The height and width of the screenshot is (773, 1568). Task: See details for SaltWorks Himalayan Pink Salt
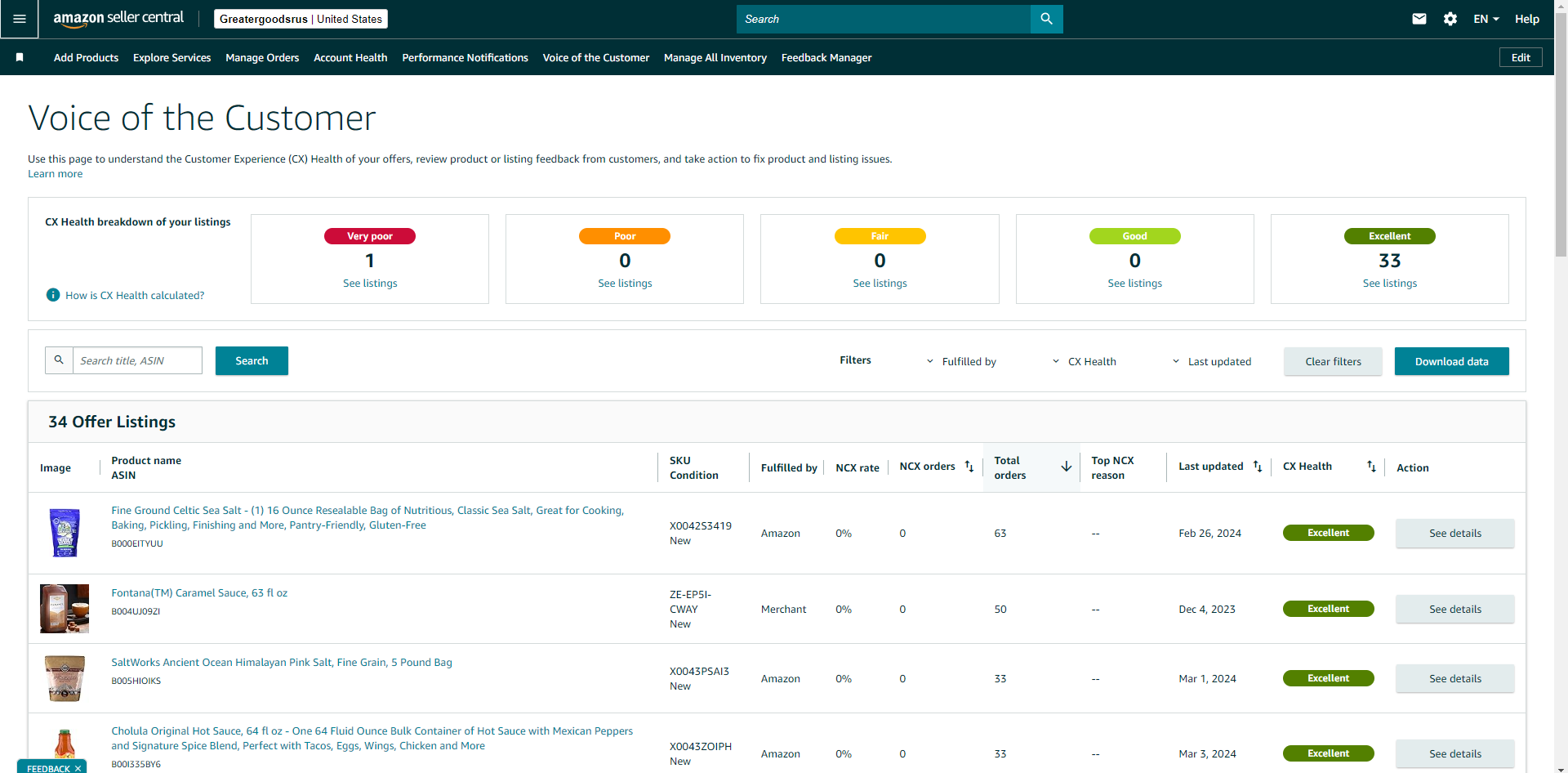[x=1454, y=678]
